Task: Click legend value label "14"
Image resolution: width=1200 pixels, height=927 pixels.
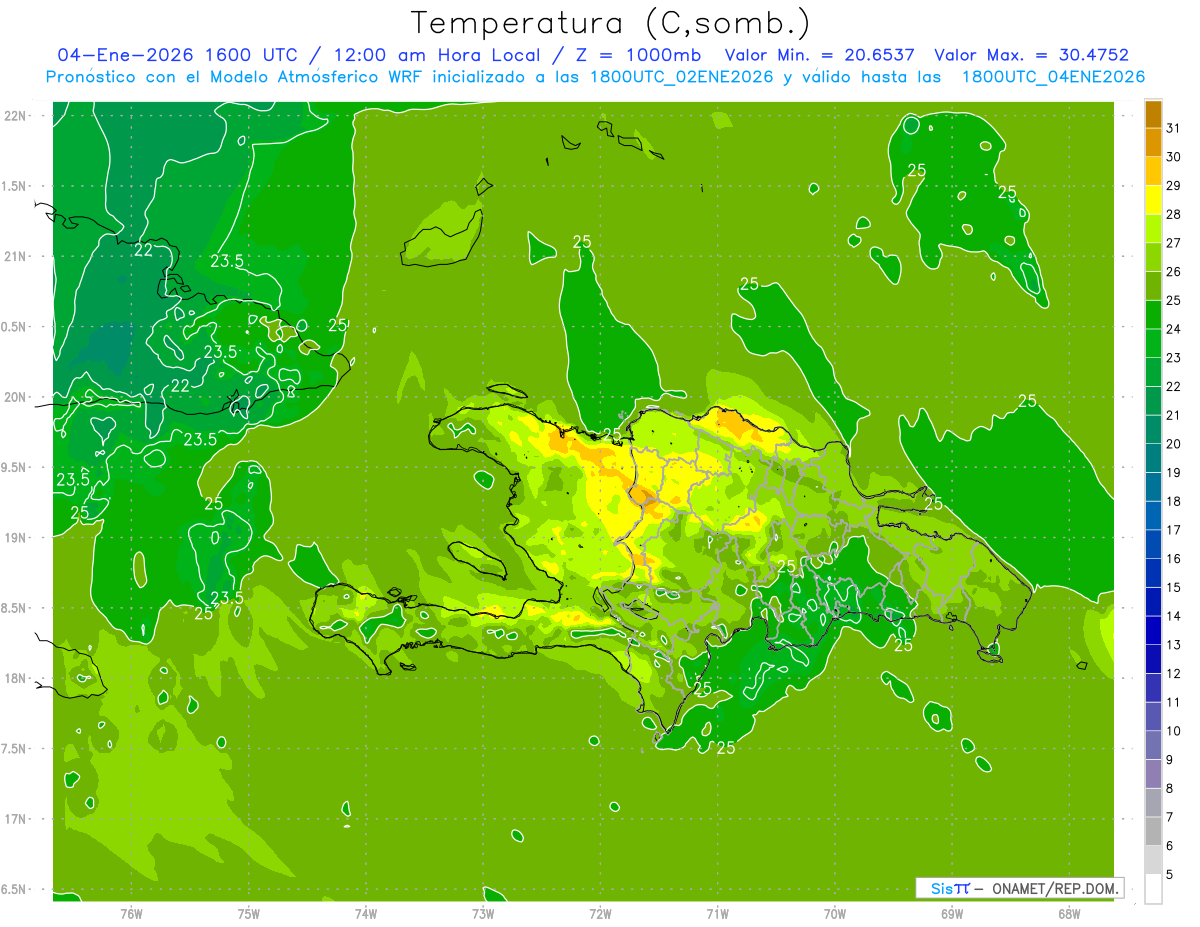Action: coord(1175,616)
